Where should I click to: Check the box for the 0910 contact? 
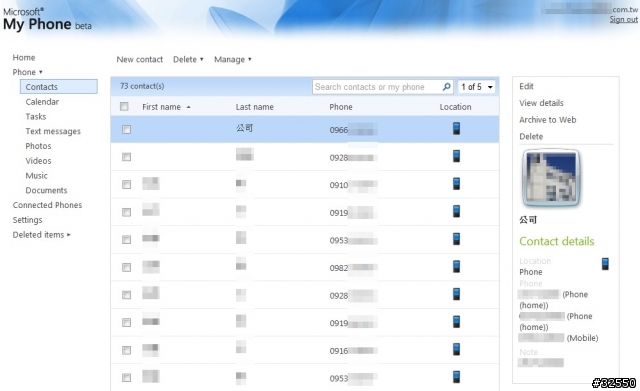tap(127, 184)
